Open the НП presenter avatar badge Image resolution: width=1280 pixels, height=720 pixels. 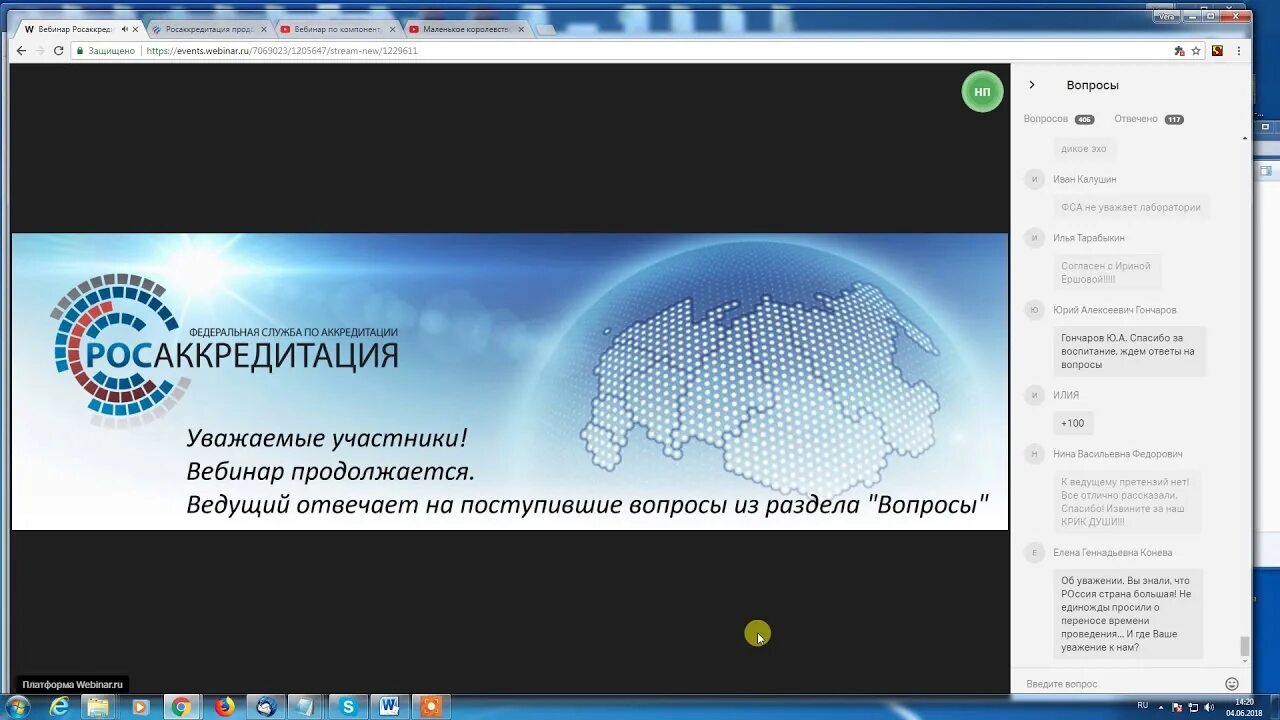(x=982, y=92)
